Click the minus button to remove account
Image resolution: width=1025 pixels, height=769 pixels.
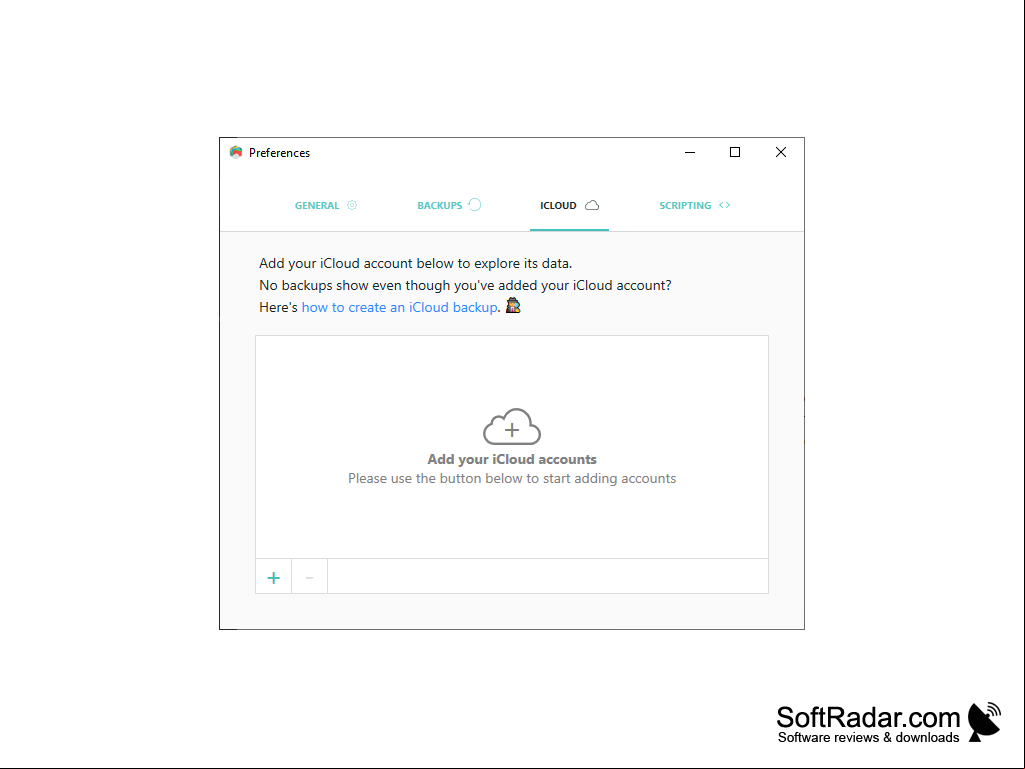(310, 577)
